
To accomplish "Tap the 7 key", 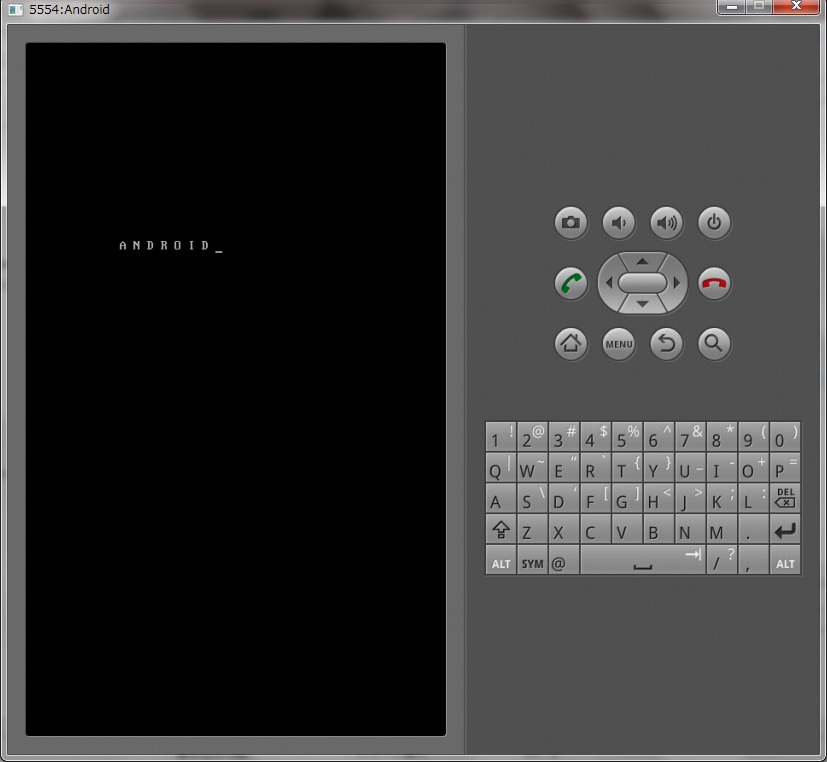I will point(690,436).
